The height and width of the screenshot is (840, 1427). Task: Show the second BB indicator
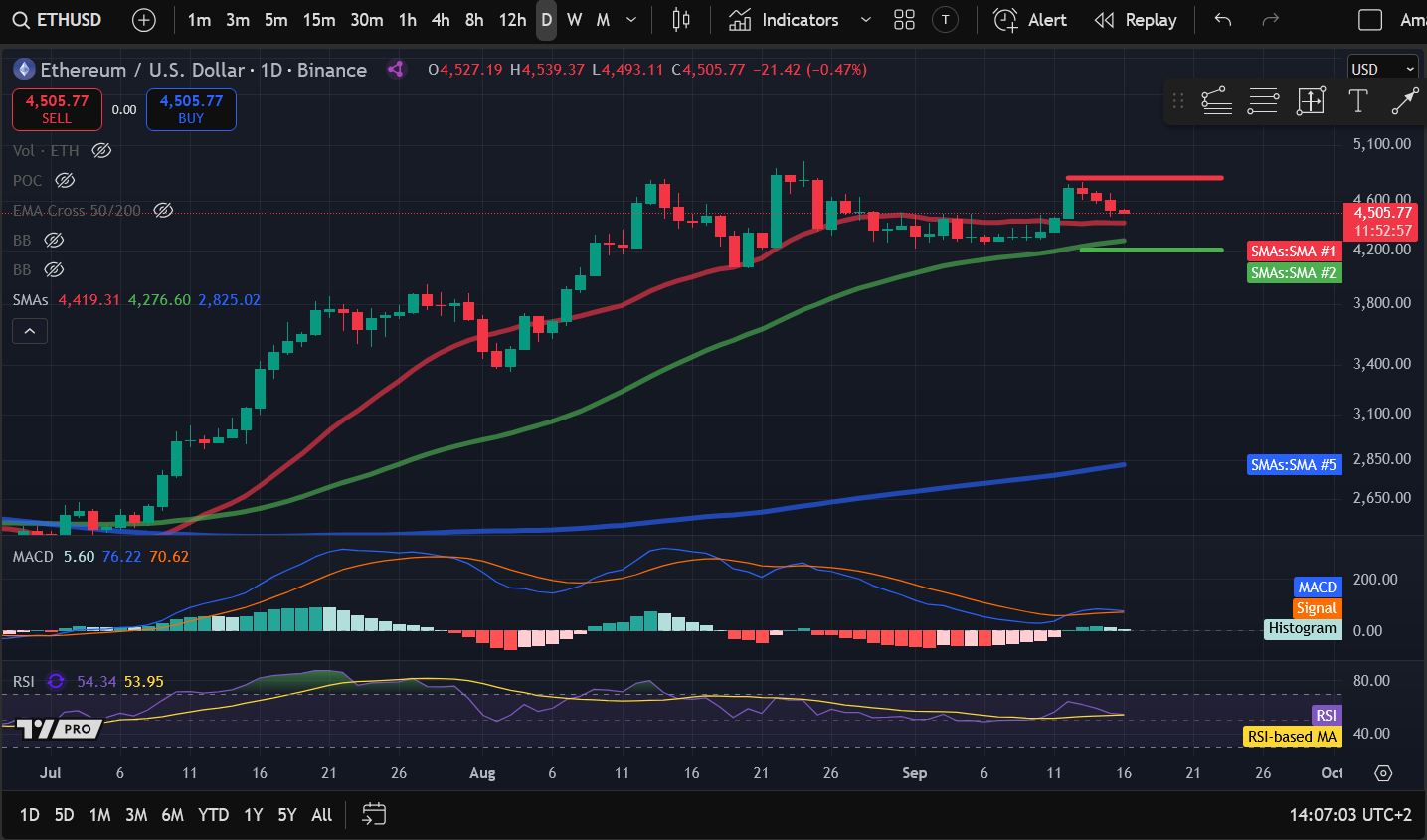coord(55,270)
